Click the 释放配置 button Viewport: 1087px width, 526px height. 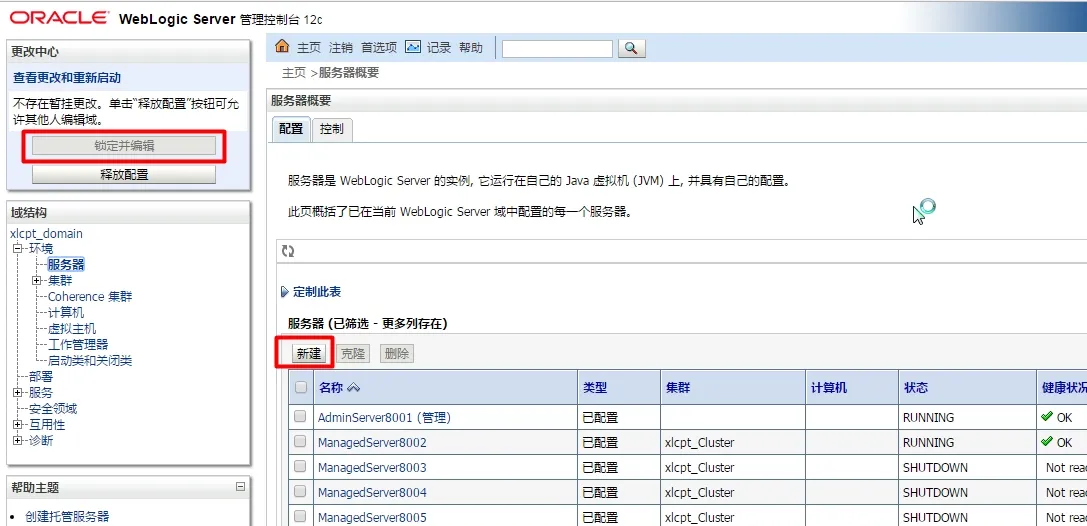tap(124, 175)
